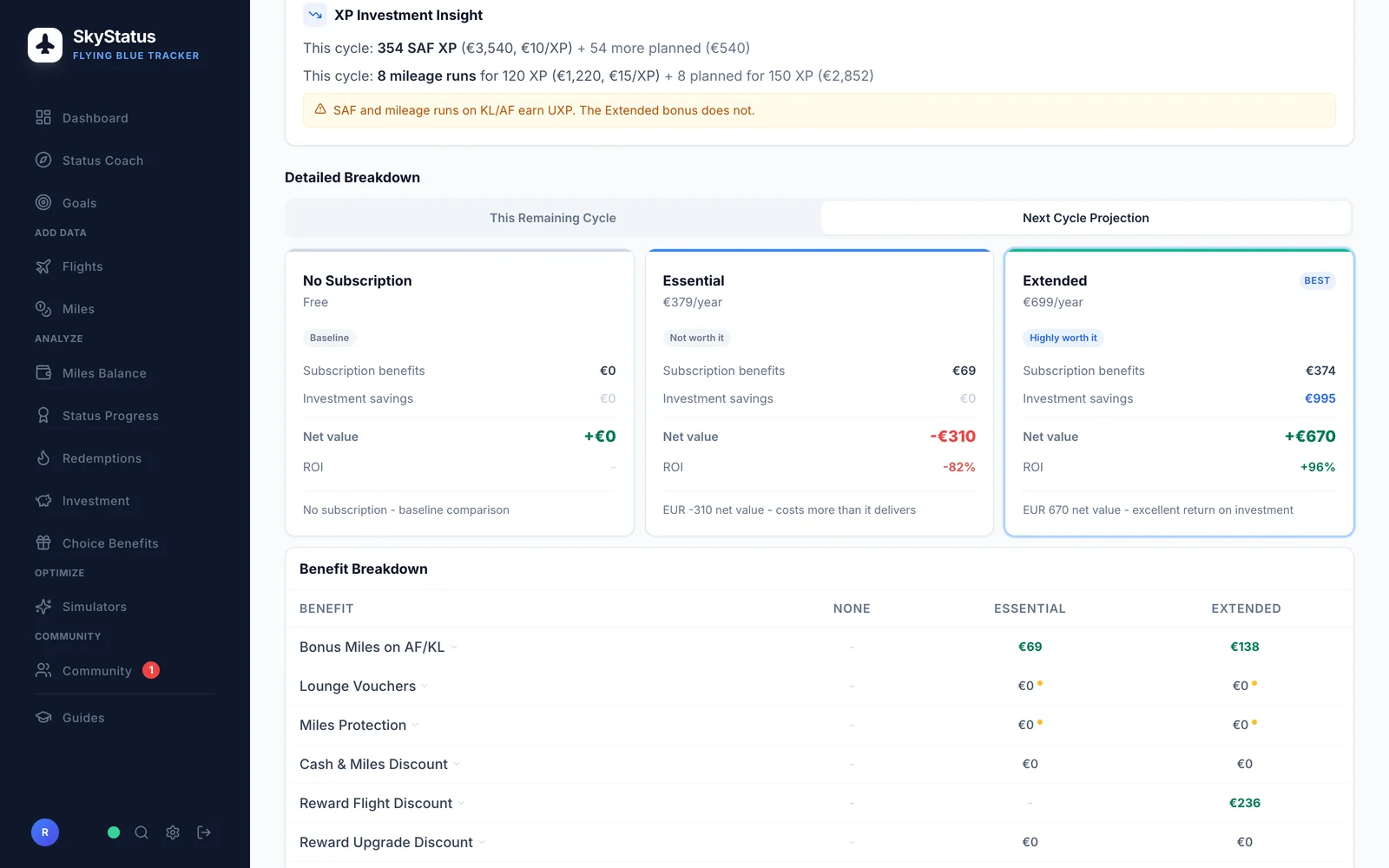Open Dashboard grid icon in sidebar
1389x868 pixels.
click(43, 117)
